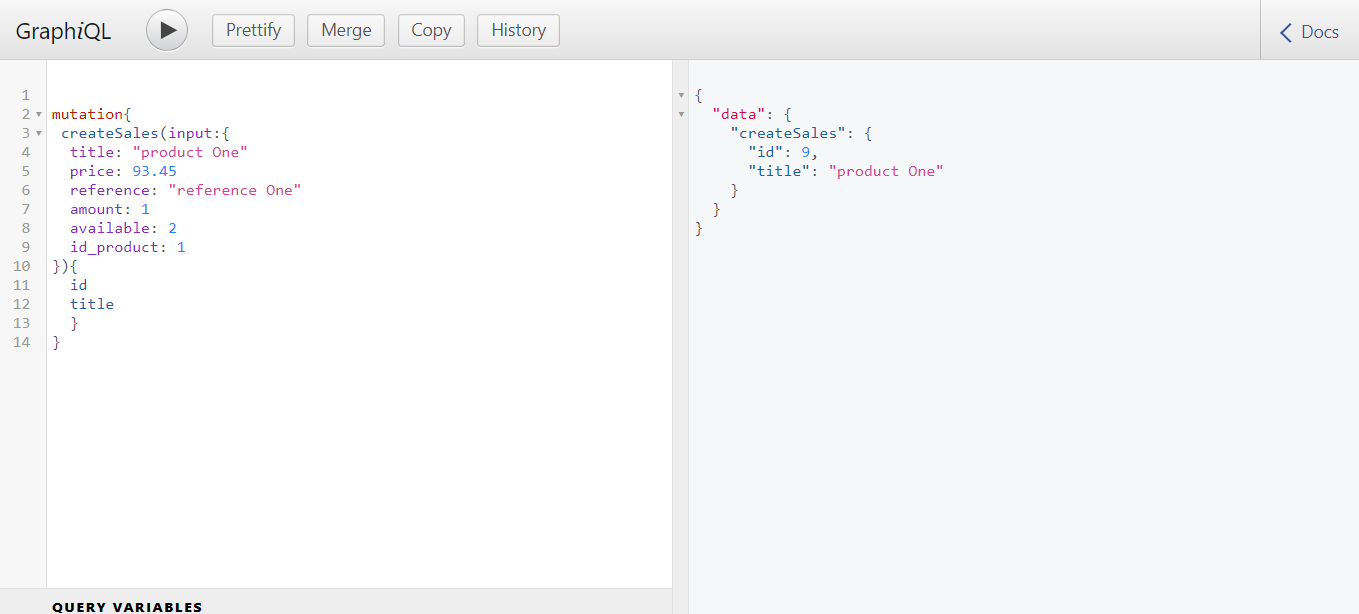Prettify the current query
The width and height of the screenshot is (1359, 614).
[x=253, y=30]
